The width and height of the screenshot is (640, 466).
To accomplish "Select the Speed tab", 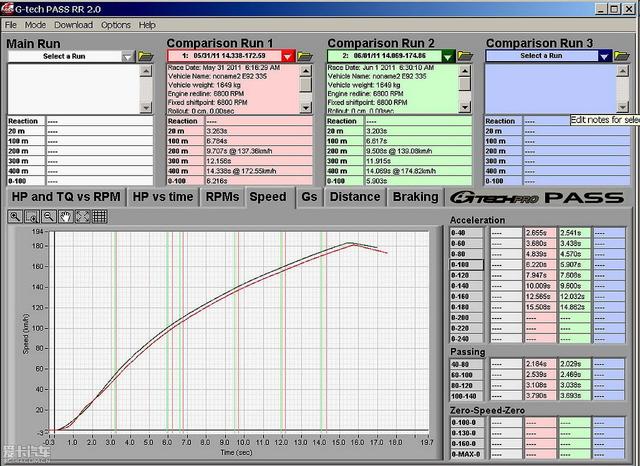I will pos(268,197).
